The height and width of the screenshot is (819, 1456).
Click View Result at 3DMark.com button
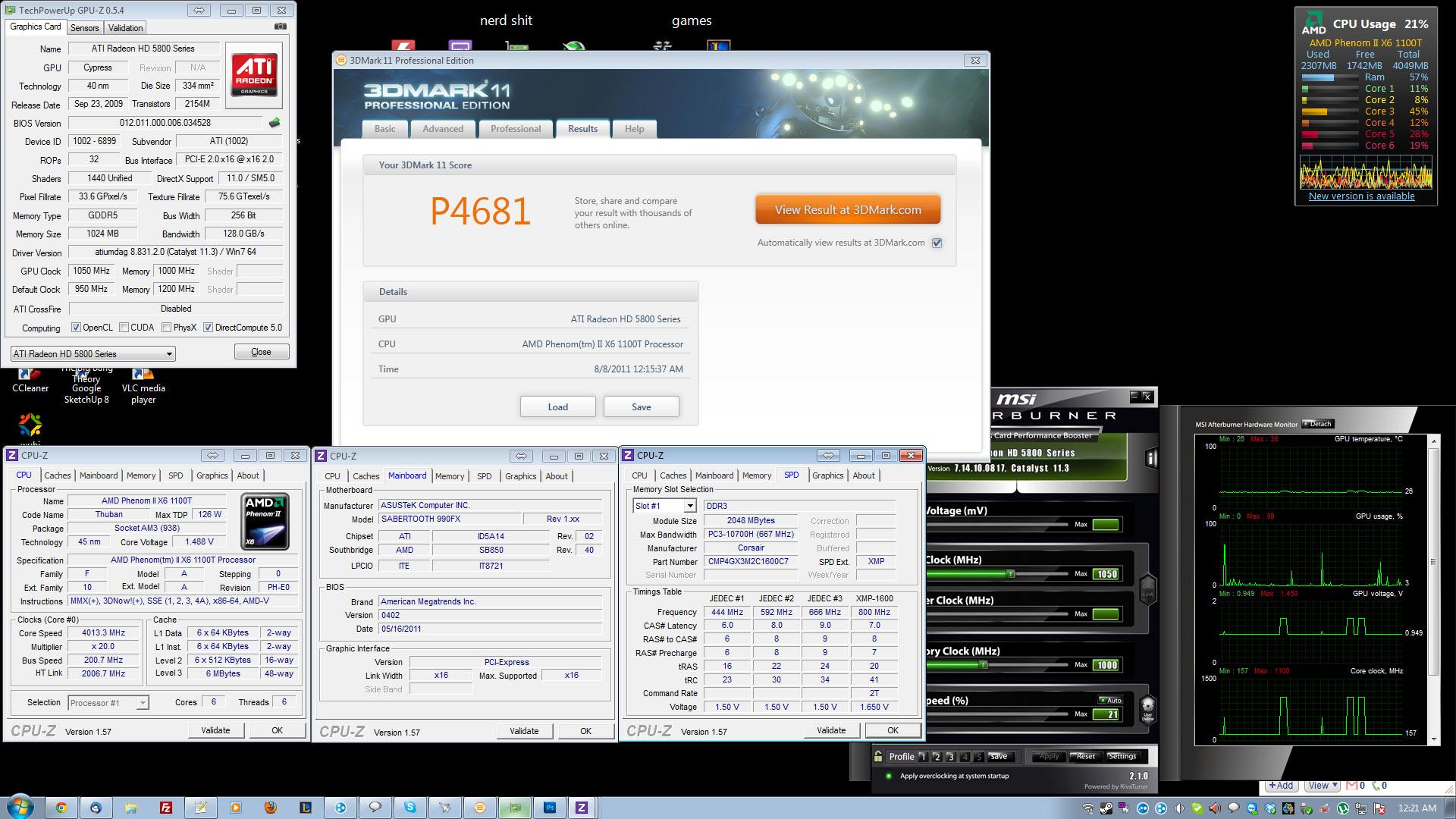(848, 210)
